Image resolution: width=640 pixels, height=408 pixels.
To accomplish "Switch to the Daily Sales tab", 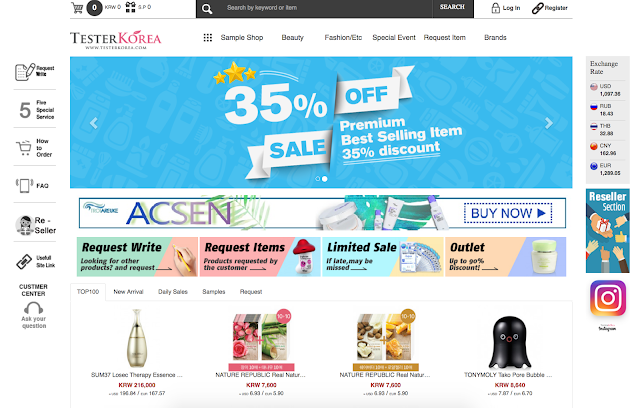I will 173,292.
